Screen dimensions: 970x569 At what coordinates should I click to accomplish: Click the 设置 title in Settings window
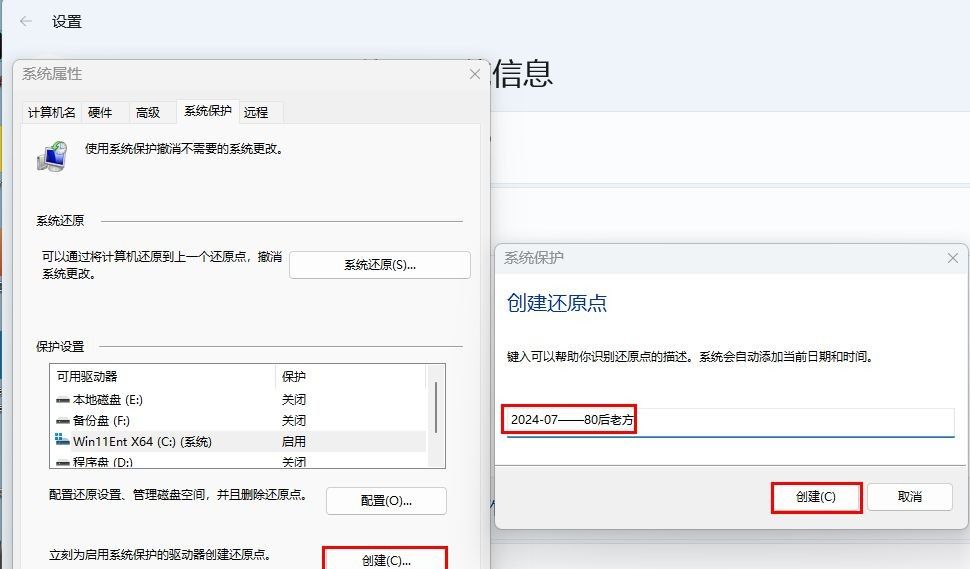click(x=67, y=22)
